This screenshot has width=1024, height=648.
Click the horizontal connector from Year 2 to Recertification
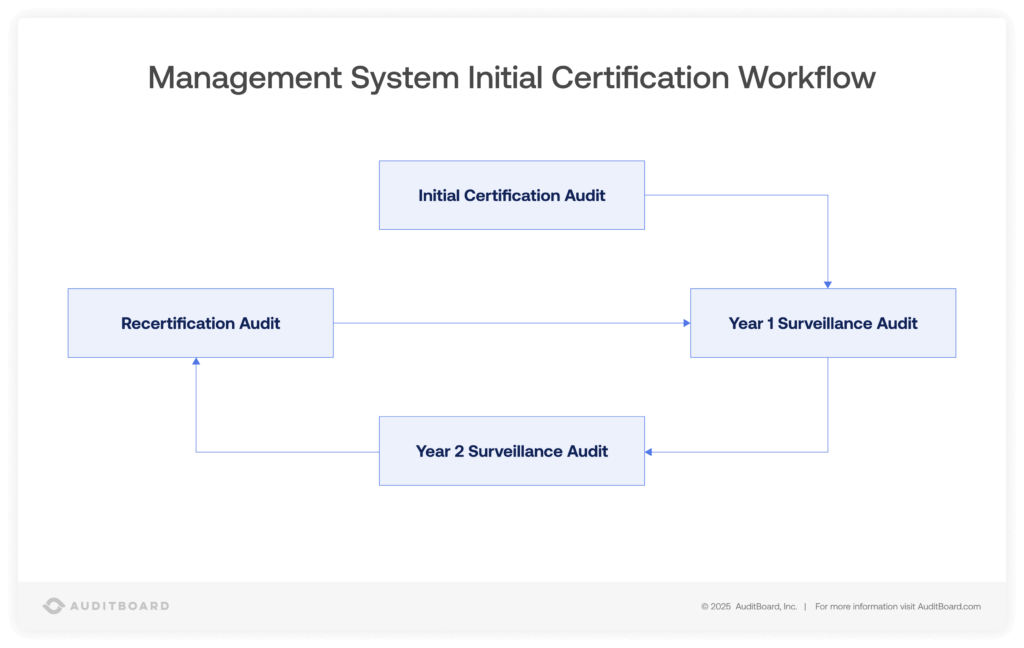pyautogui.click(x=290, y=451)
